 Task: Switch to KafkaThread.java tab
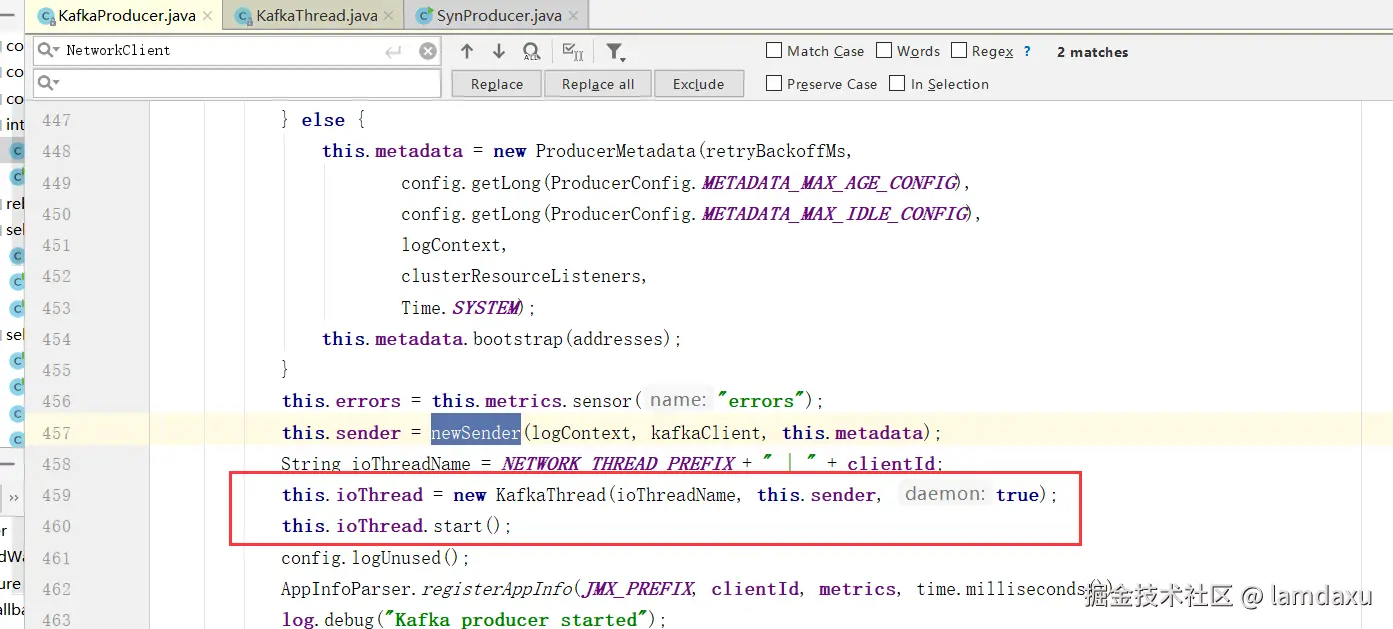click(313, 16)
